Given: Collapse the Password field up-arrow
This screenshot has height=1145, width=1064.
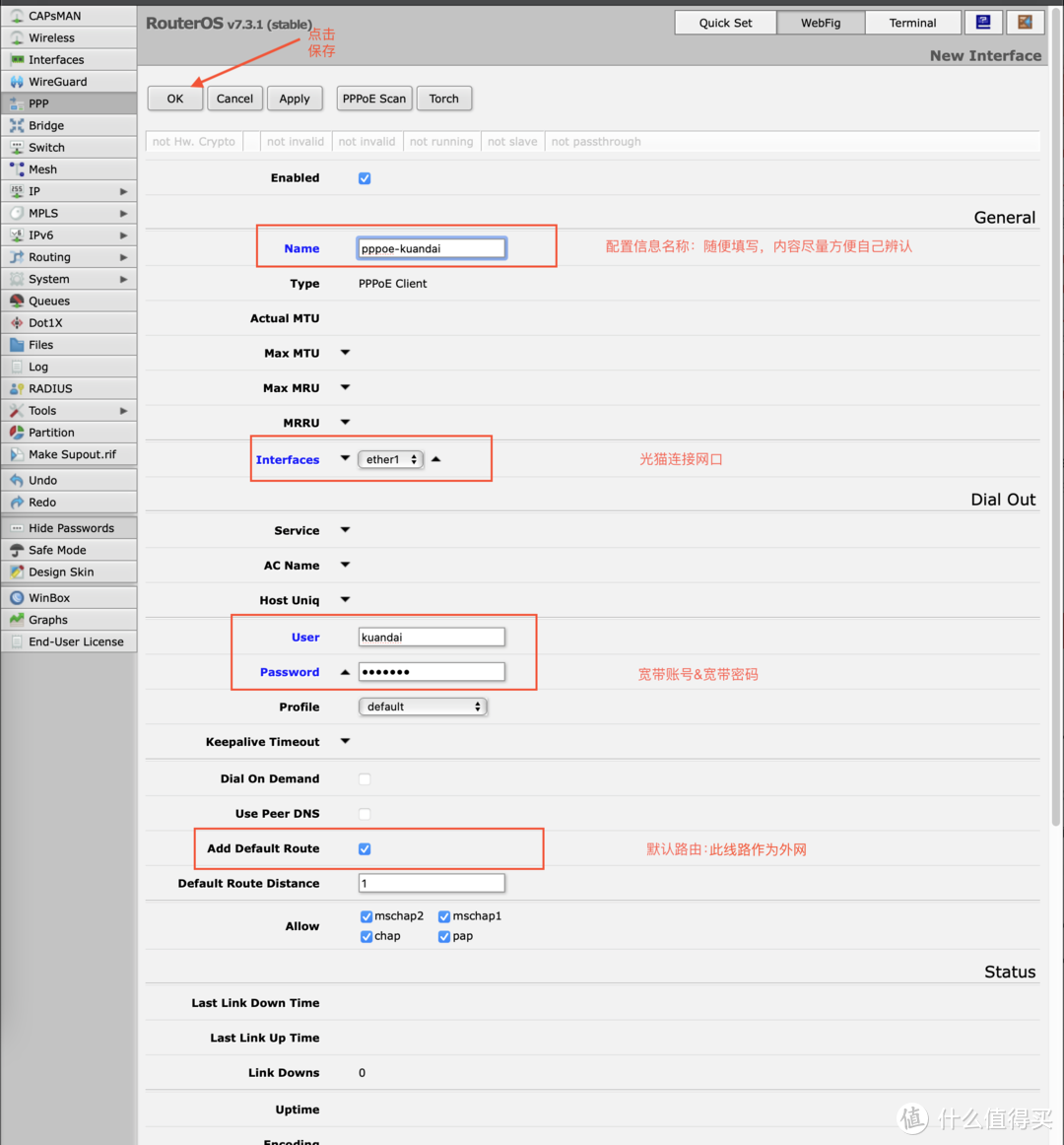Looking at the screenshot, I should click(346, 672).
